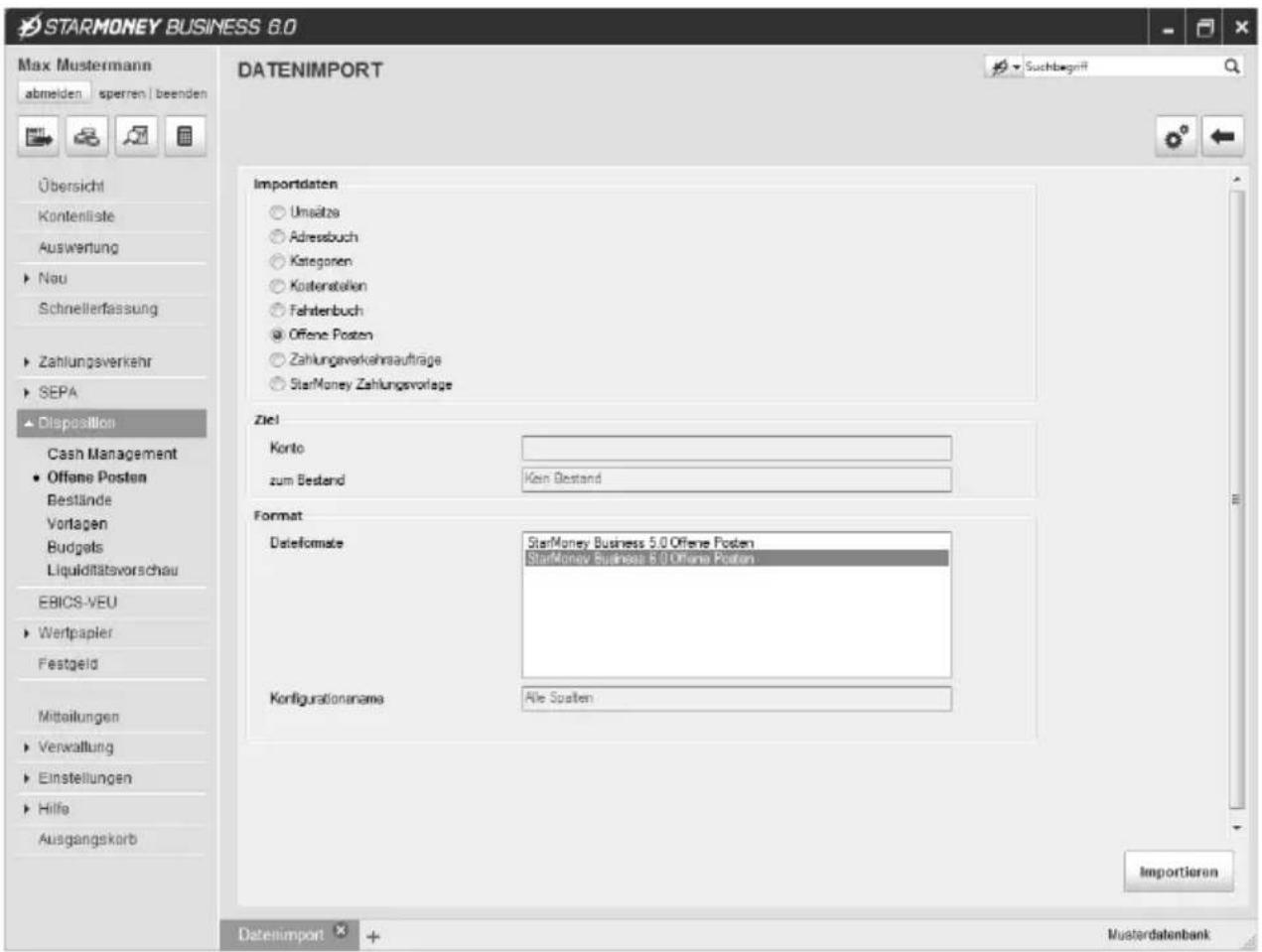
Task: Open Cash Management under Disposition
Action: tap(112, 454)
